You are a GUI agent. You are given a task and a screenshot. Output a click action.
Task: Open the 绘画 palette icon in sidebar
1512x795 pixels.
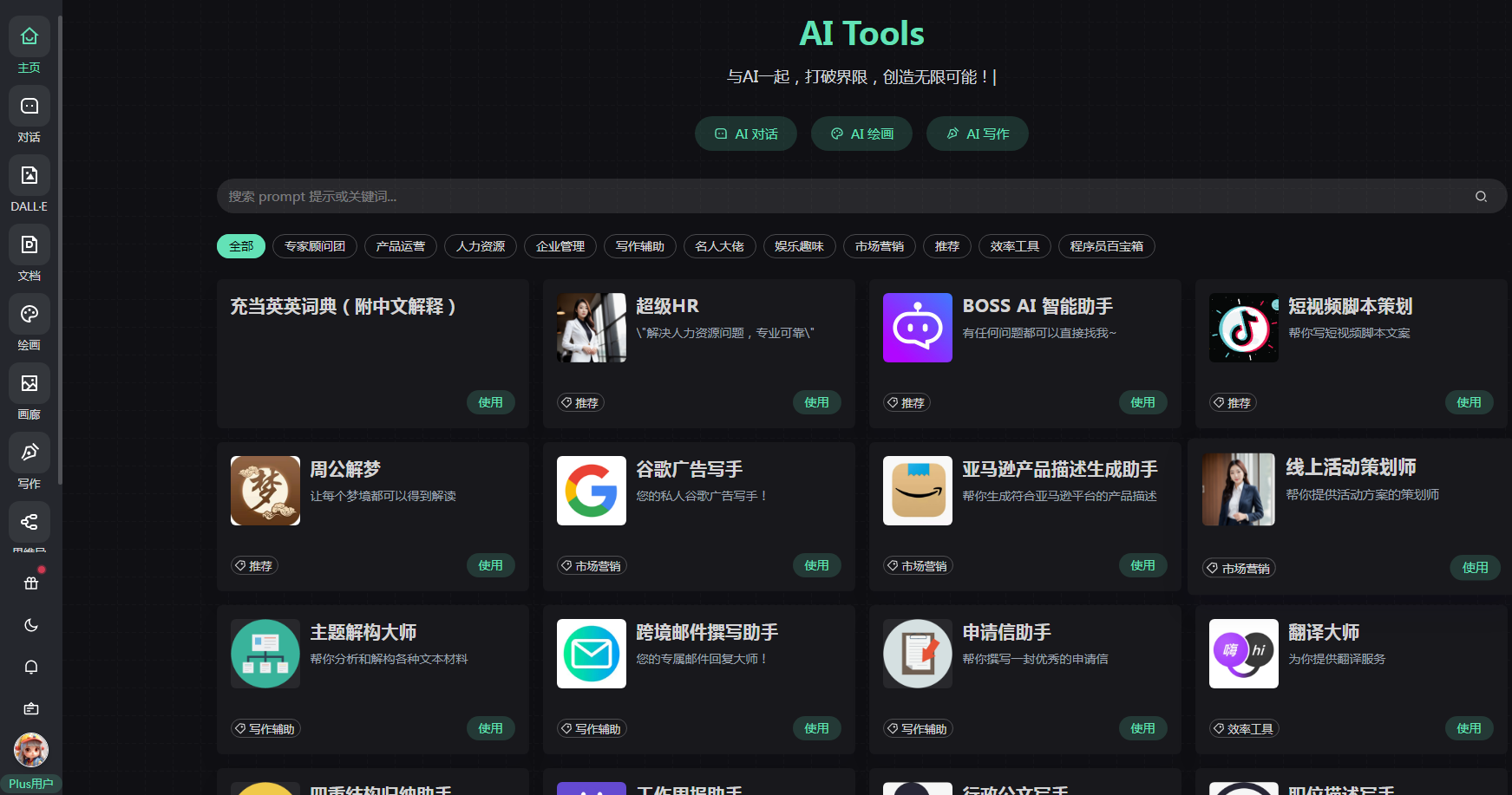(x=29, y=314)
